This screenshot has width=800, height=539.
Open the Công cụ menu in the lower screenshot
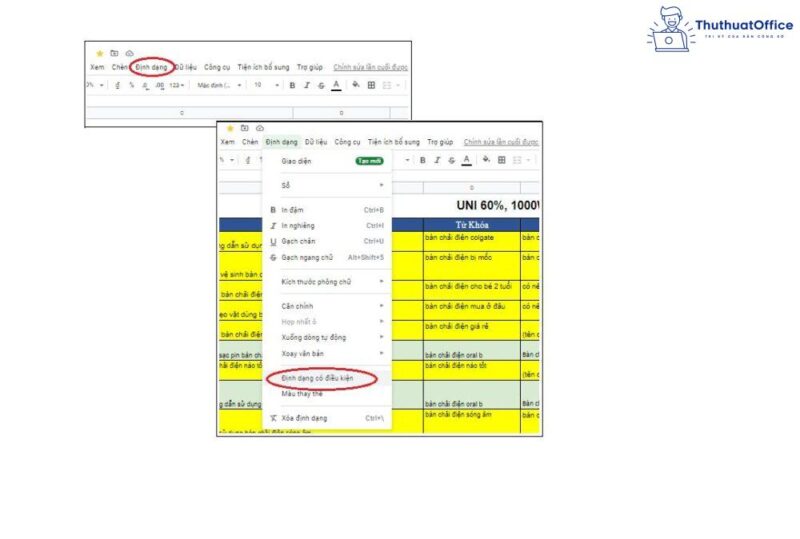347,142
